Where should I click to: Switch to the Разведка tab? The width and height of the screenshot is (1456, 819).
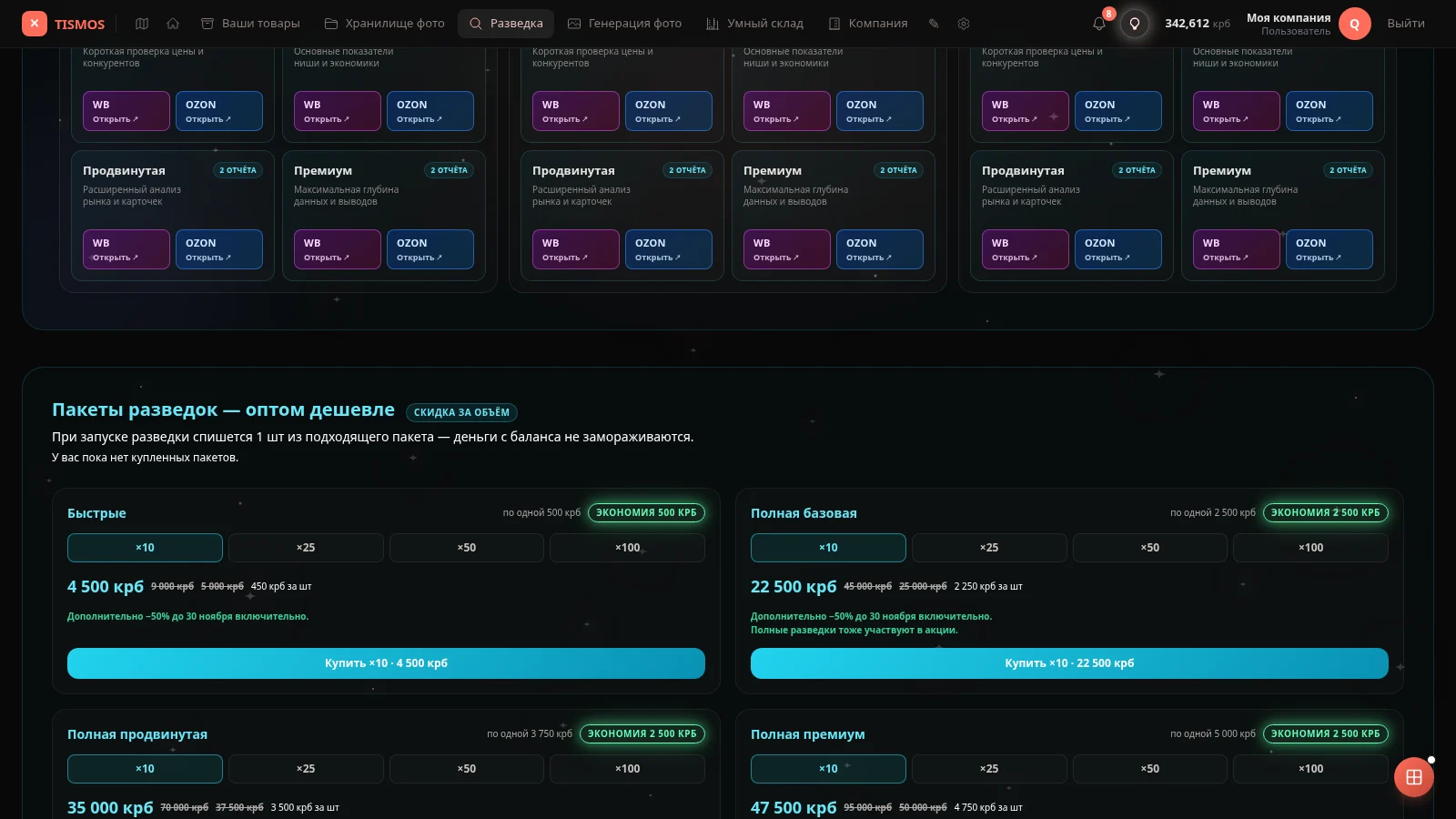click(x=506, y=24)
